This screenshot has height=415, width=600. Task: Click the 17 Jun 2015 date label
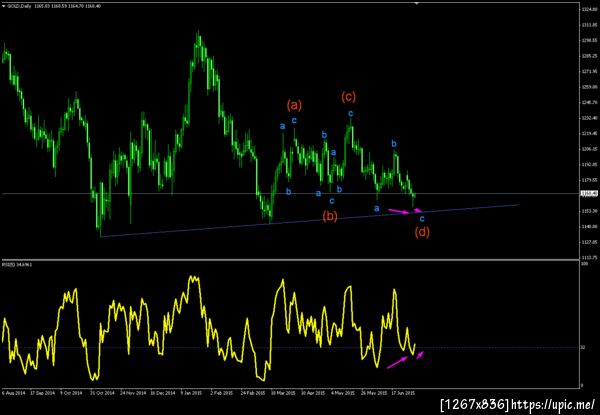[403, 393]
